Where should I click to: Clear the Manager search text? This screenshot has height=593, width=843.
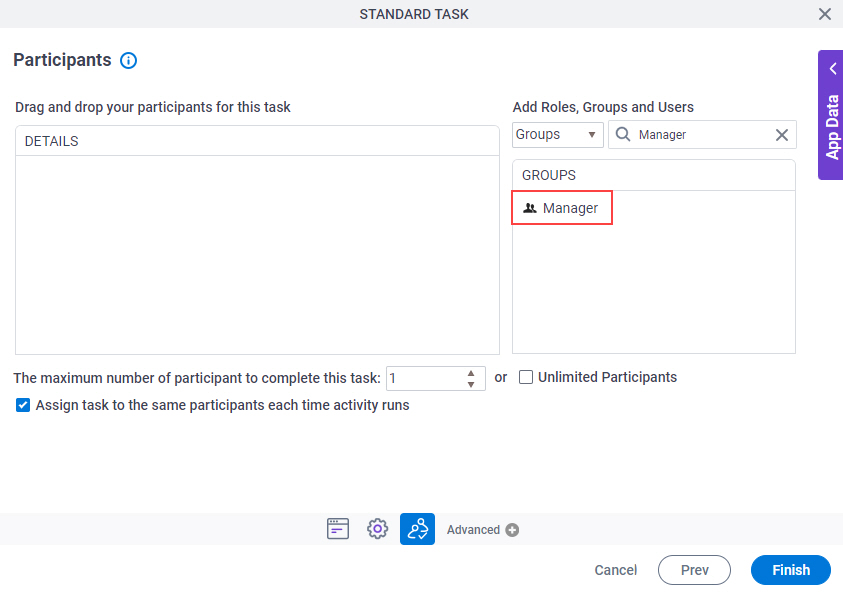[x=782, y=135]
